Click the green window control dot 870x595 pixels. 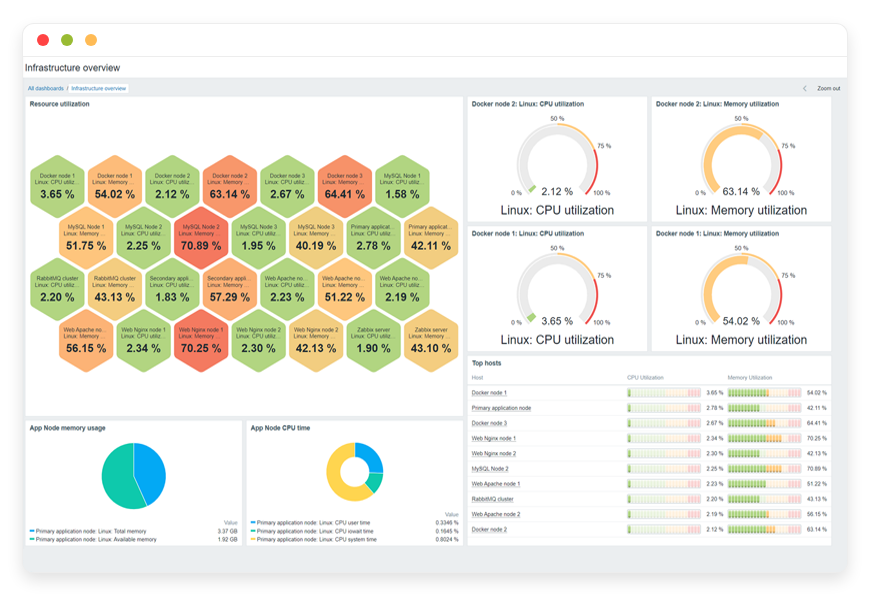pyautogui.click(x=67, y=40)
